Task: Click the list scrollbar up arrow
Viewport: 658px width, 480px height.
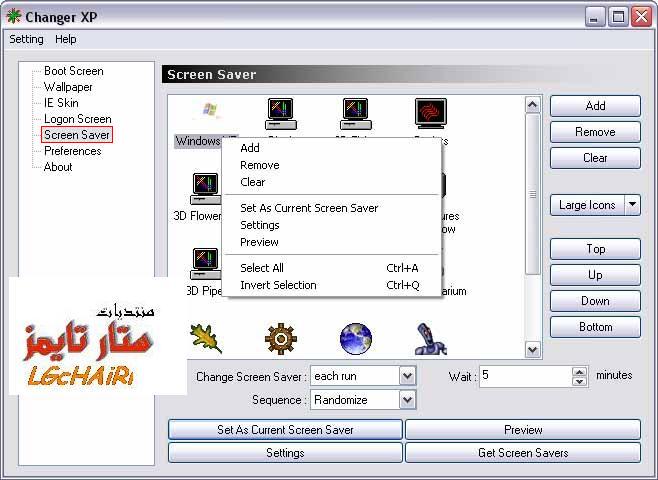Action: click(x=533, y=104)
